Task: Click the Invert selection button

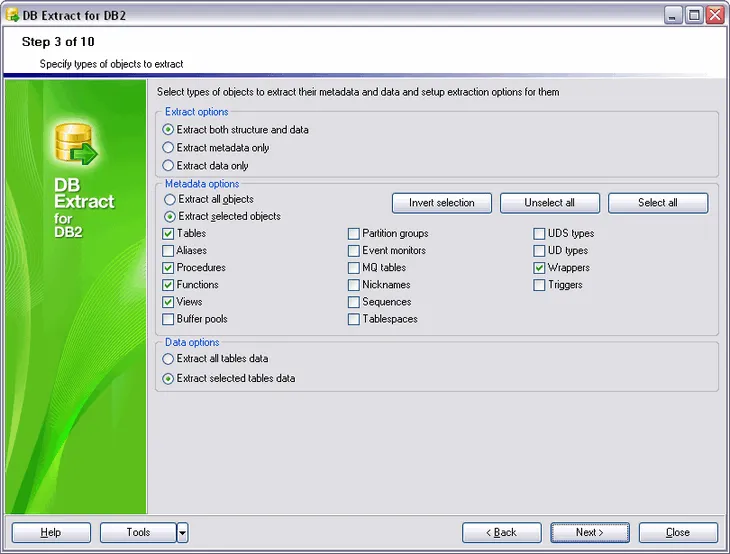Action: 442,203
